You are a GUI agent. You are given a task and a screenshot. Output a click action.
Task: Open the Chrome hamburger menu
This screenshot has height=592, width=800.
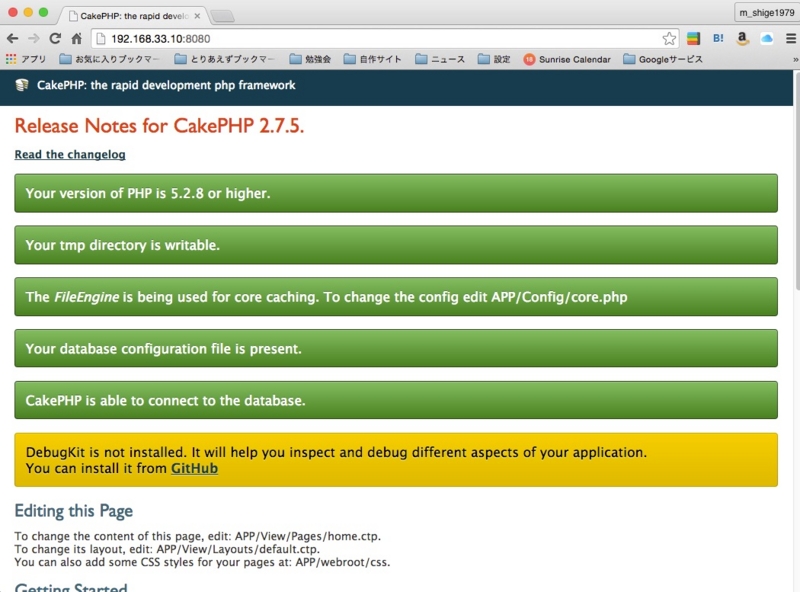click(791, 38)
